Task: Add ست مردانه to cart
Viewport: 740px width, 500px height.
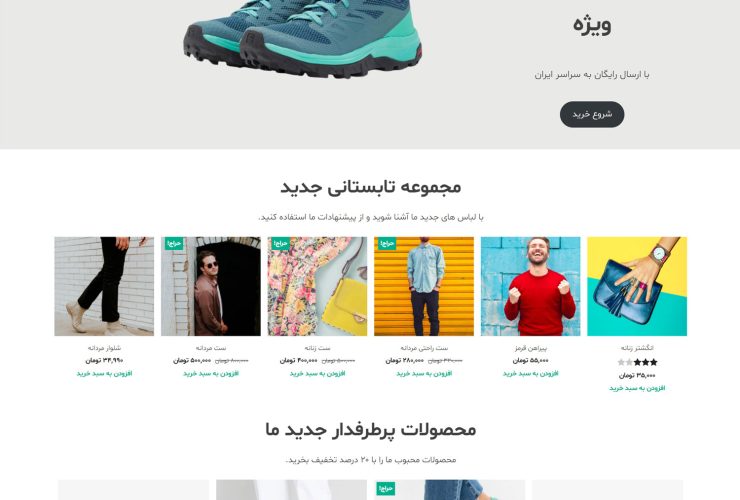Action: click(210, 373)
